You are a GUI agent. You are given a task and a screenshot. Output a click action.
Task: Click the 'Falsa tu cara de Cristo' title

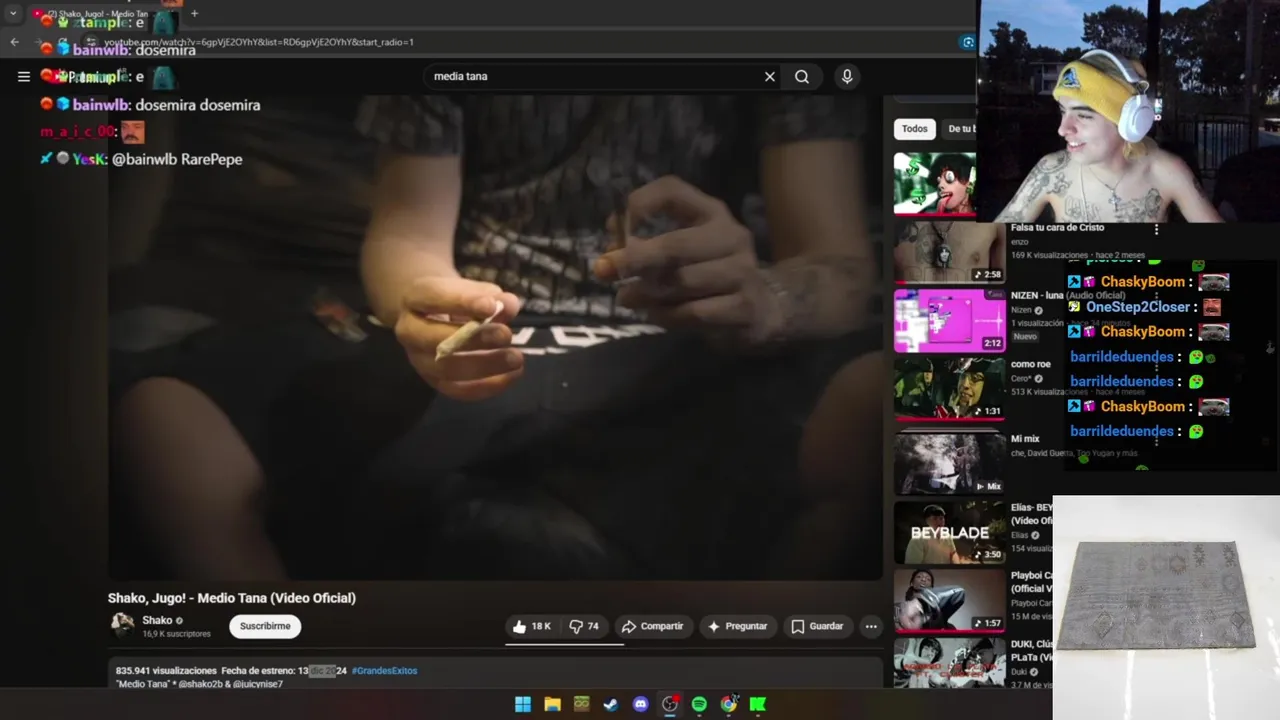1057,228
